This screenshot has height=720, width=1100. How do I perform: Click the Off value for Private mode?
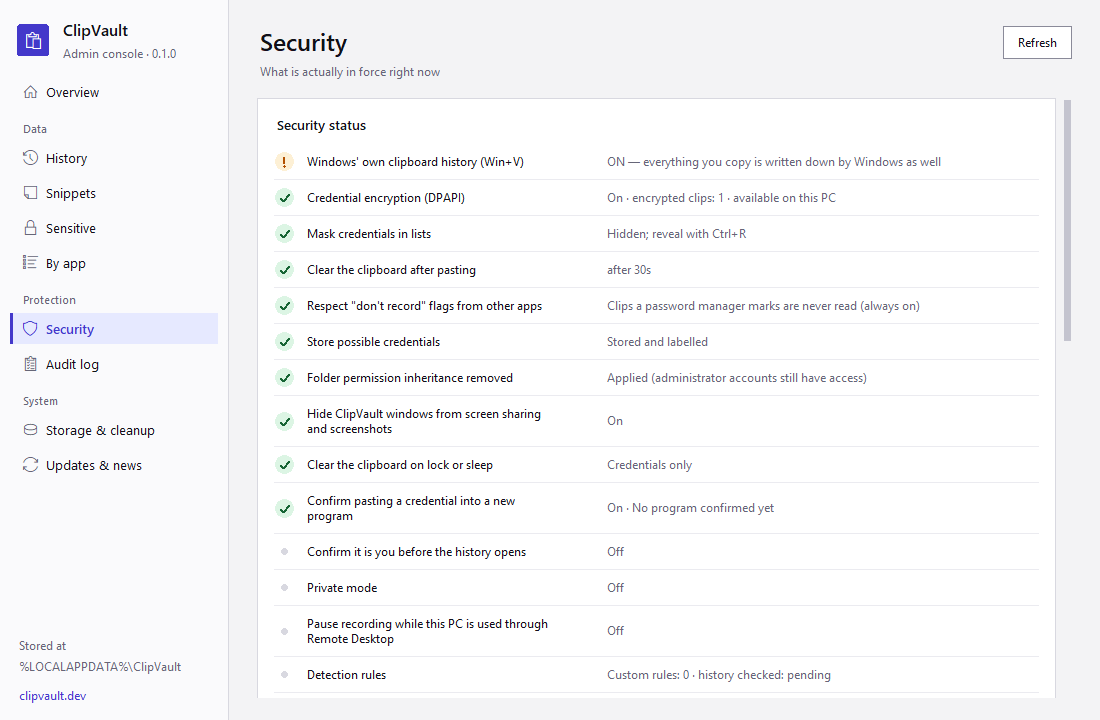click(615, 587)
